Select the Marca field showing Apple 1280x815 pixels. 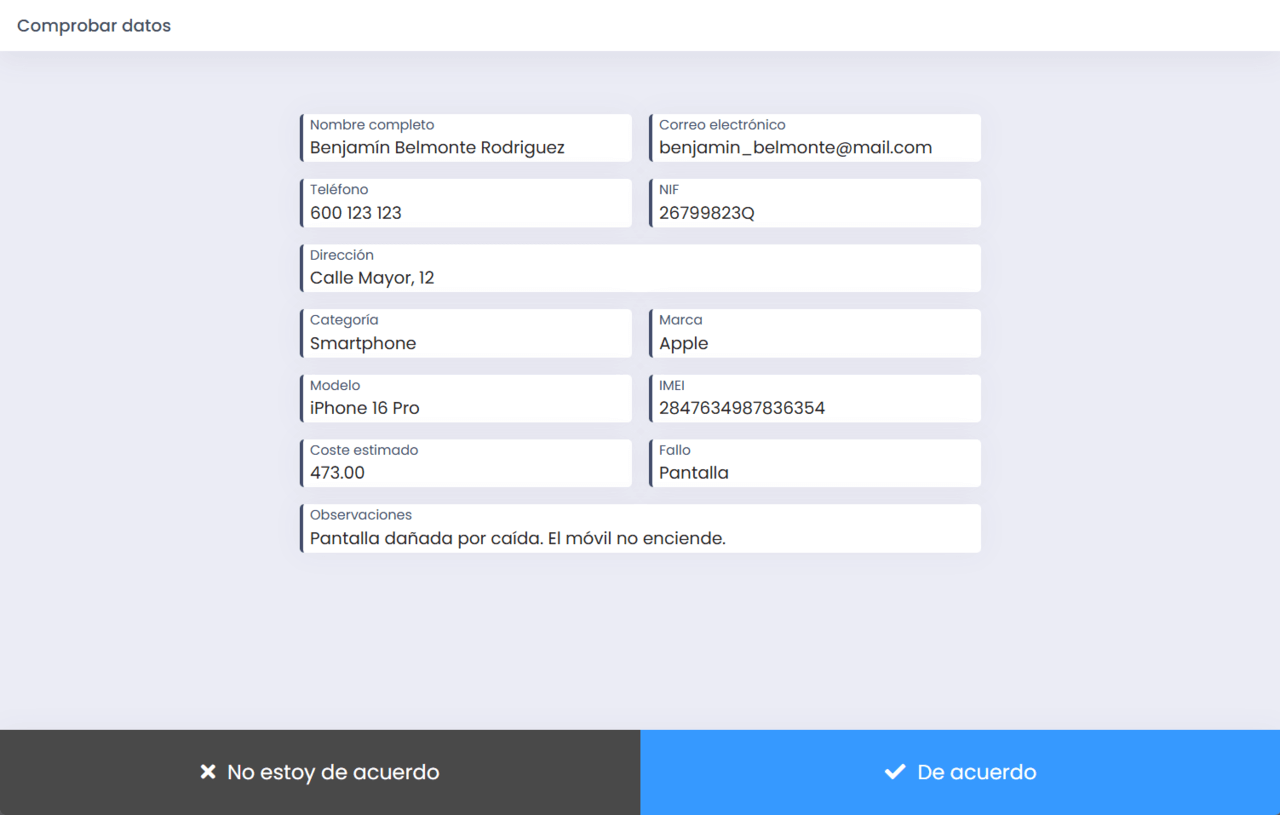[x=815, y=333]
